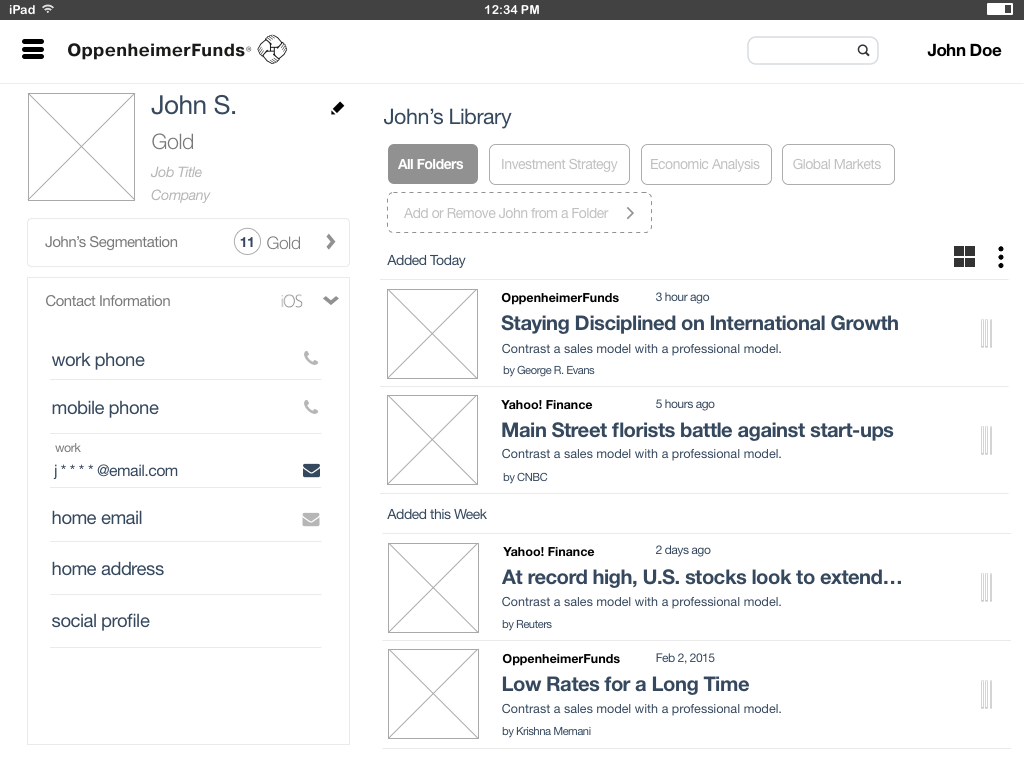This screenshot has height=767, width=1024.
Task: Tap the Job Title text
Action: tap(176, 172)
